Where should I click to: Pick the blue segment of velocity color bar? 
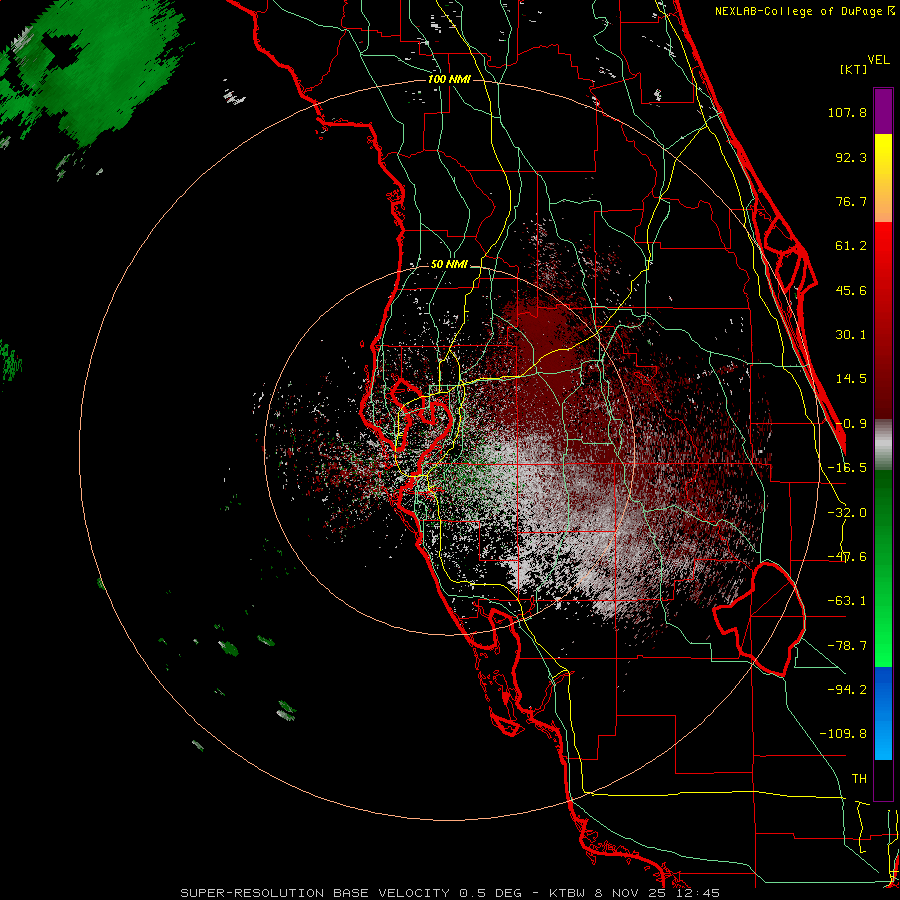click(883, 713)
